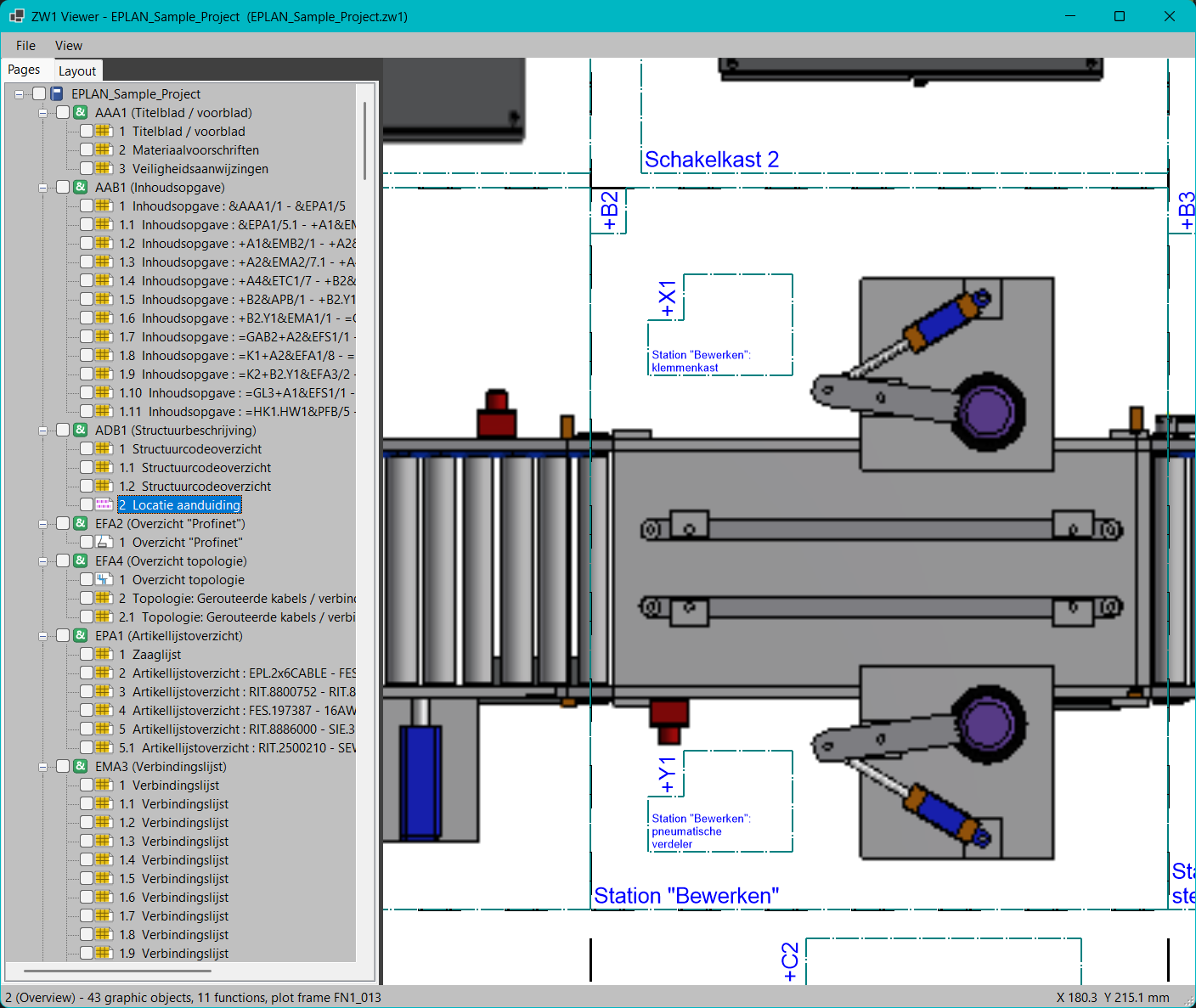Click the X Y coordinate readout

(x=1113, y=997)
